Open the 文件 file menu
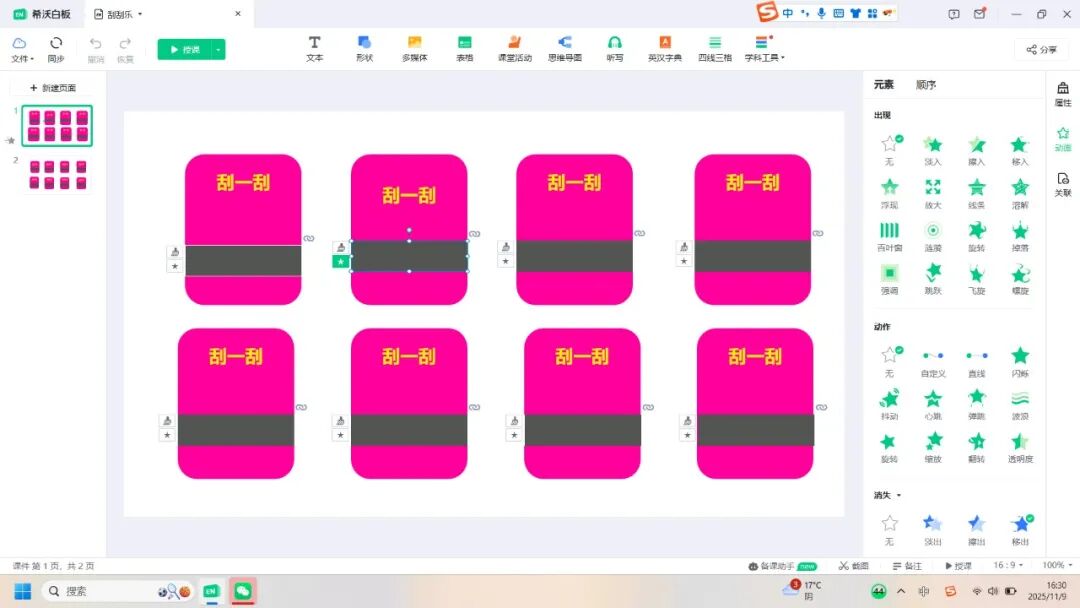 click(x=21, y=49)
